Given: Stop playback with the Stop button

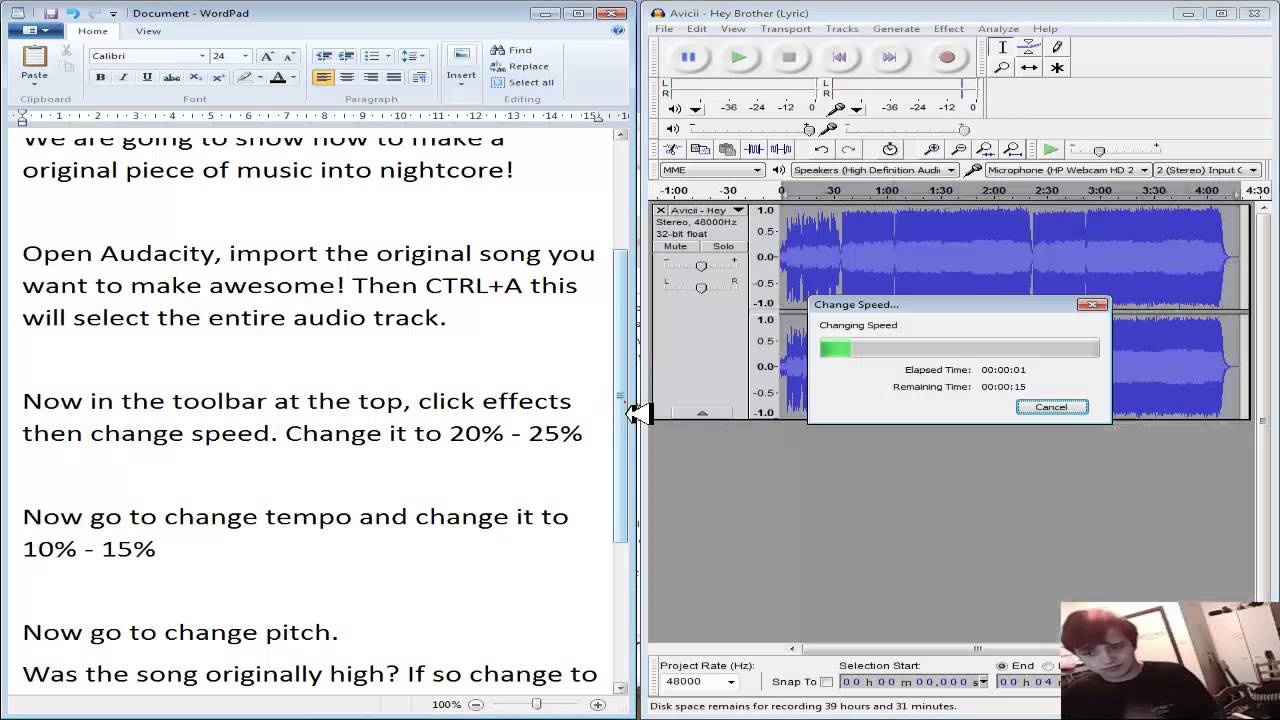Looking at the screenshot, I should 789,57.
